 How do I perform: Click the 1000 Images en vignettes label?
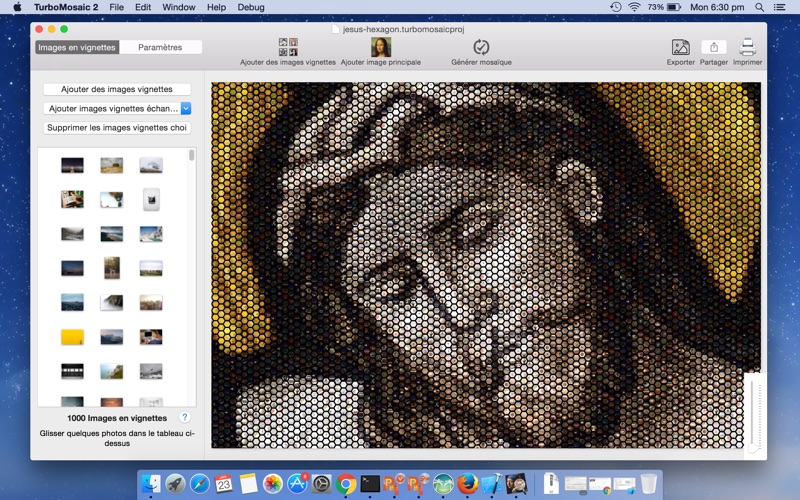coord(117,418)
